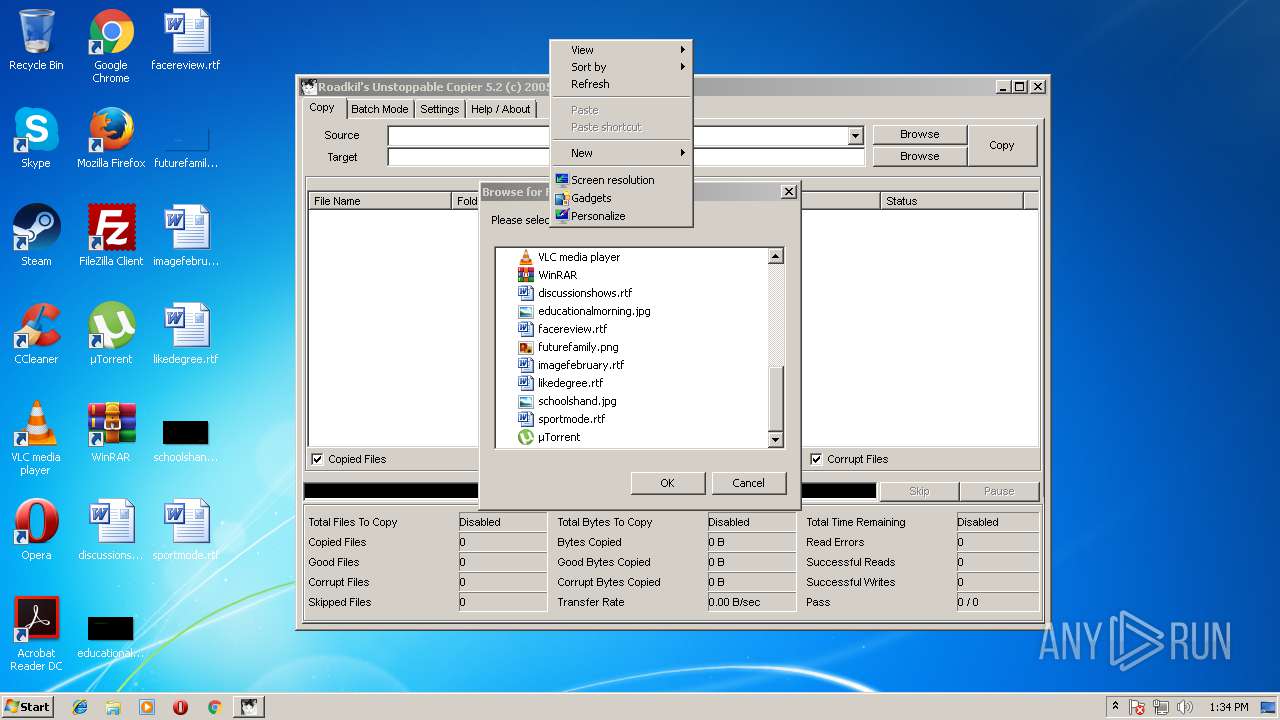The height and width of the screenshot is (720, 1280).
Task: Open WinRAR desktop shortcut
Action: point(111,432)
